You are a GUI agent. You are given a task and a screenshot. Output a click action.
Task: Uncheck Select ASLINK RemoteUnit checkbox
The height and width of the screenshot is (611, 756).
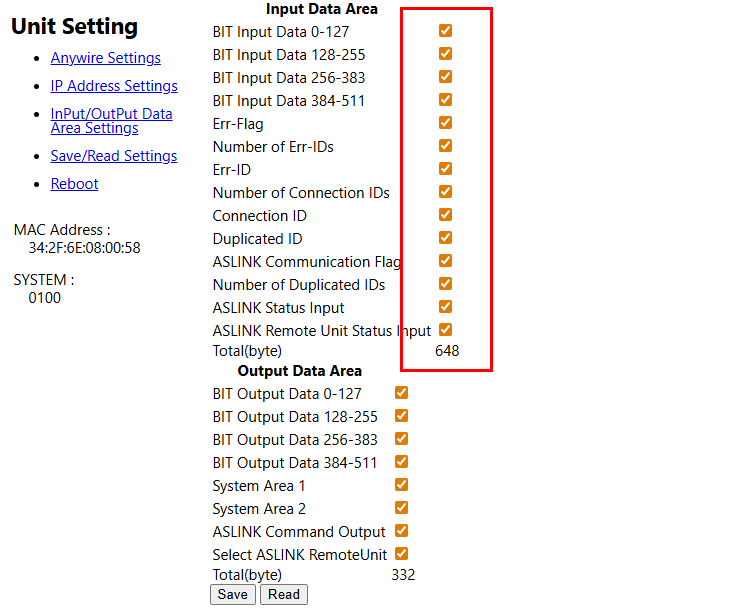click(402, 554)
